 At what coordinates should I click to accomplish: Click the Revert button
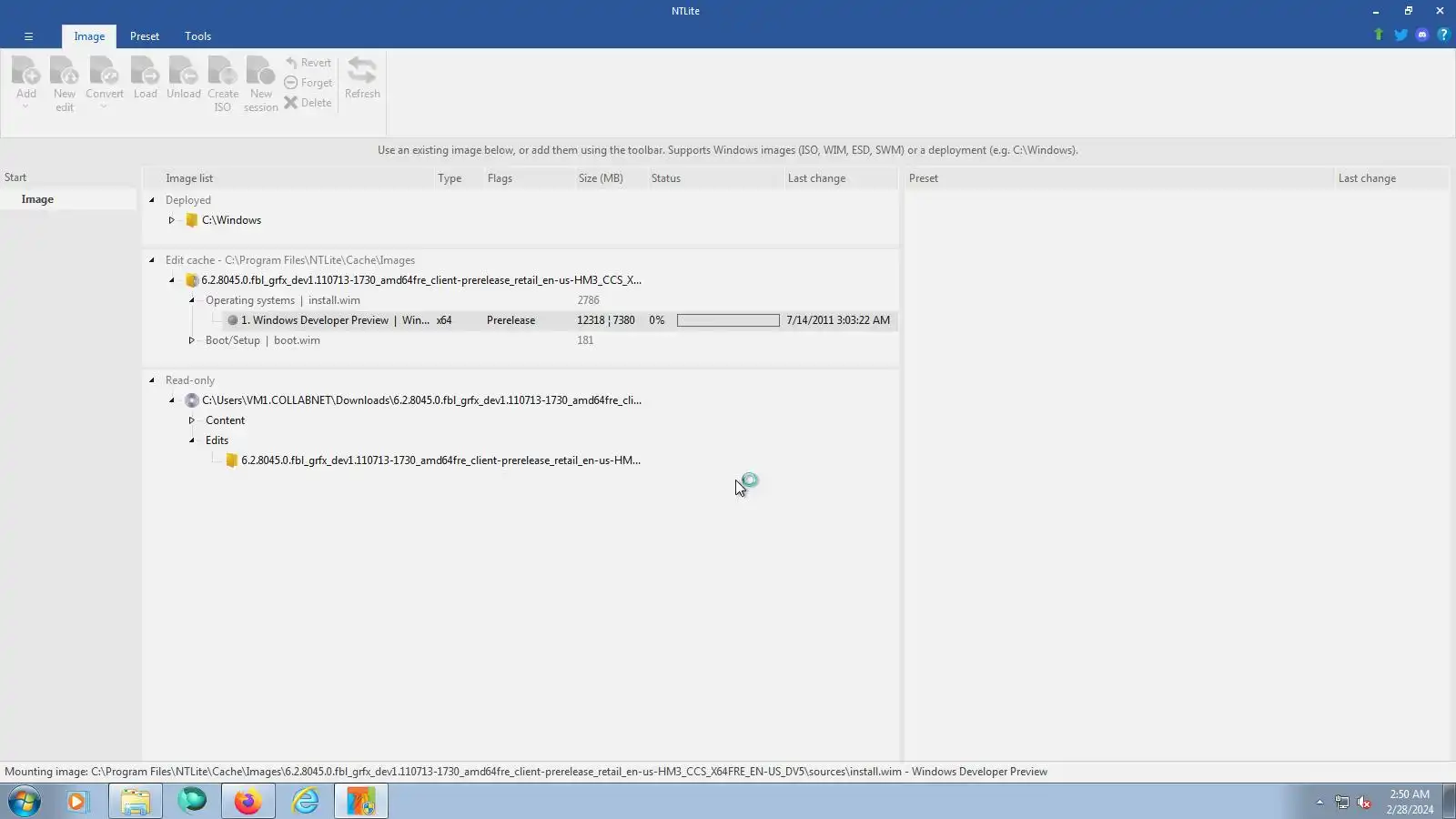click(x=308, y=63)
